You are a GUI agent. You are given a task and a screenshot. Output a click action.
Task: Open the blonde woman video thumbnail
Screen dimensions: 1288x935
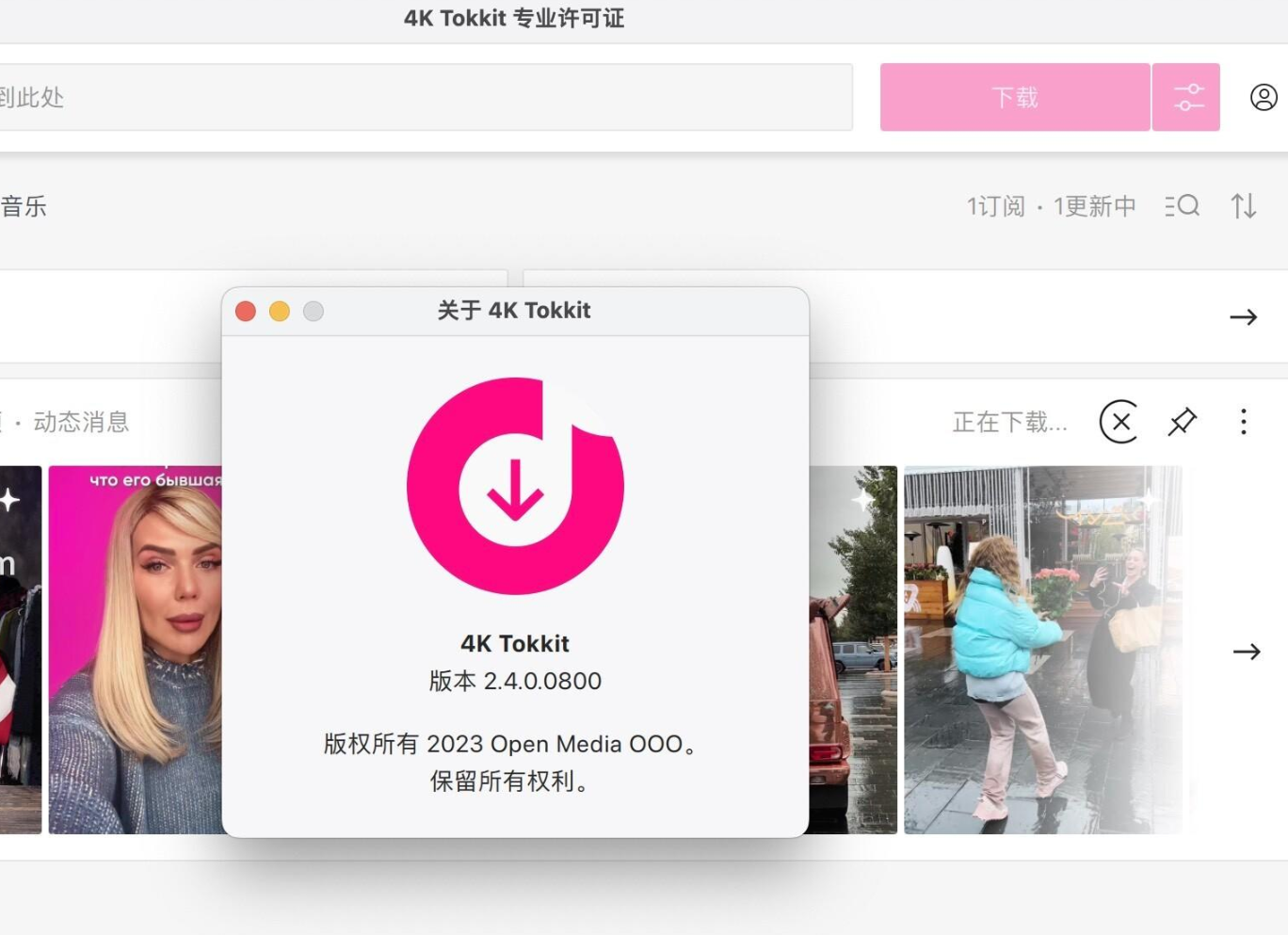(136, 650)
